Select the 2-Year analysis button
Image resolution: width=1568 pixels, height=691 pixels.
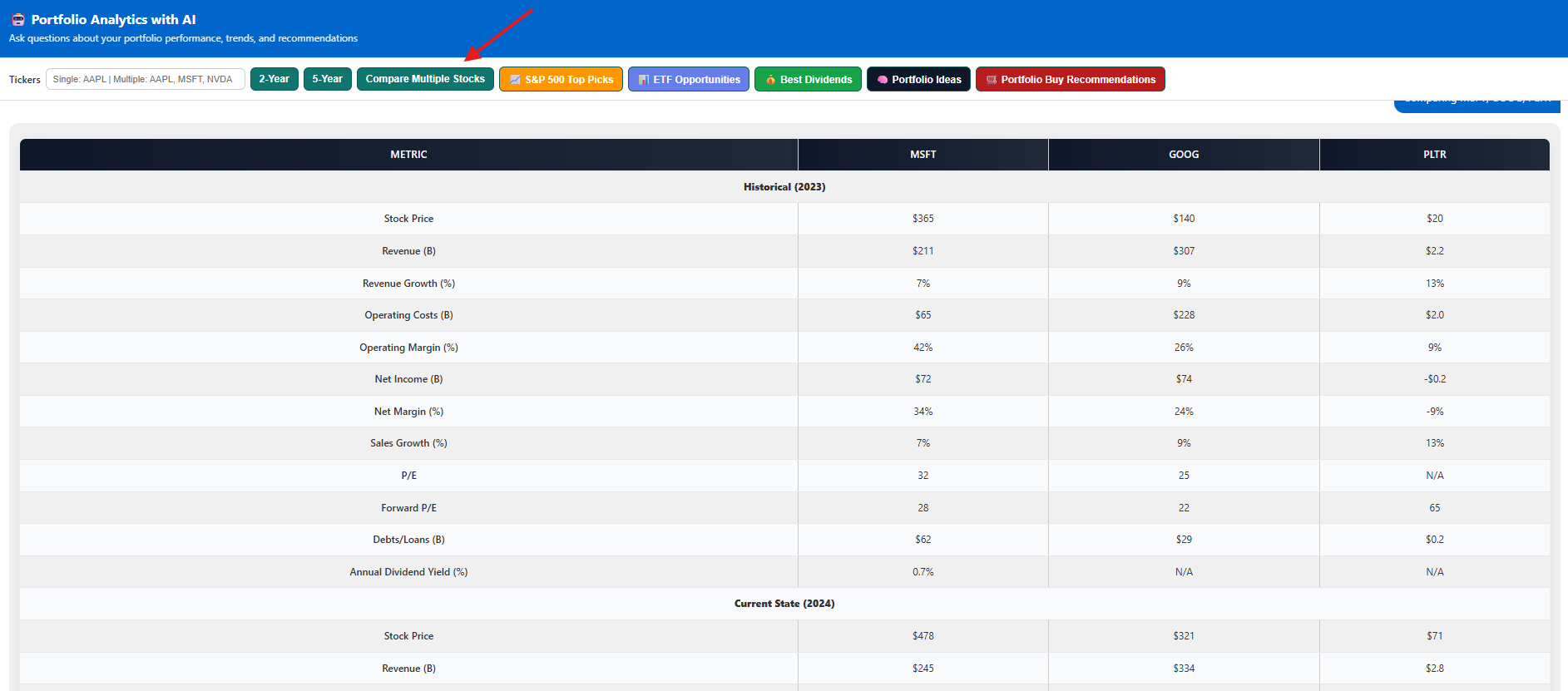coord(275,79)
